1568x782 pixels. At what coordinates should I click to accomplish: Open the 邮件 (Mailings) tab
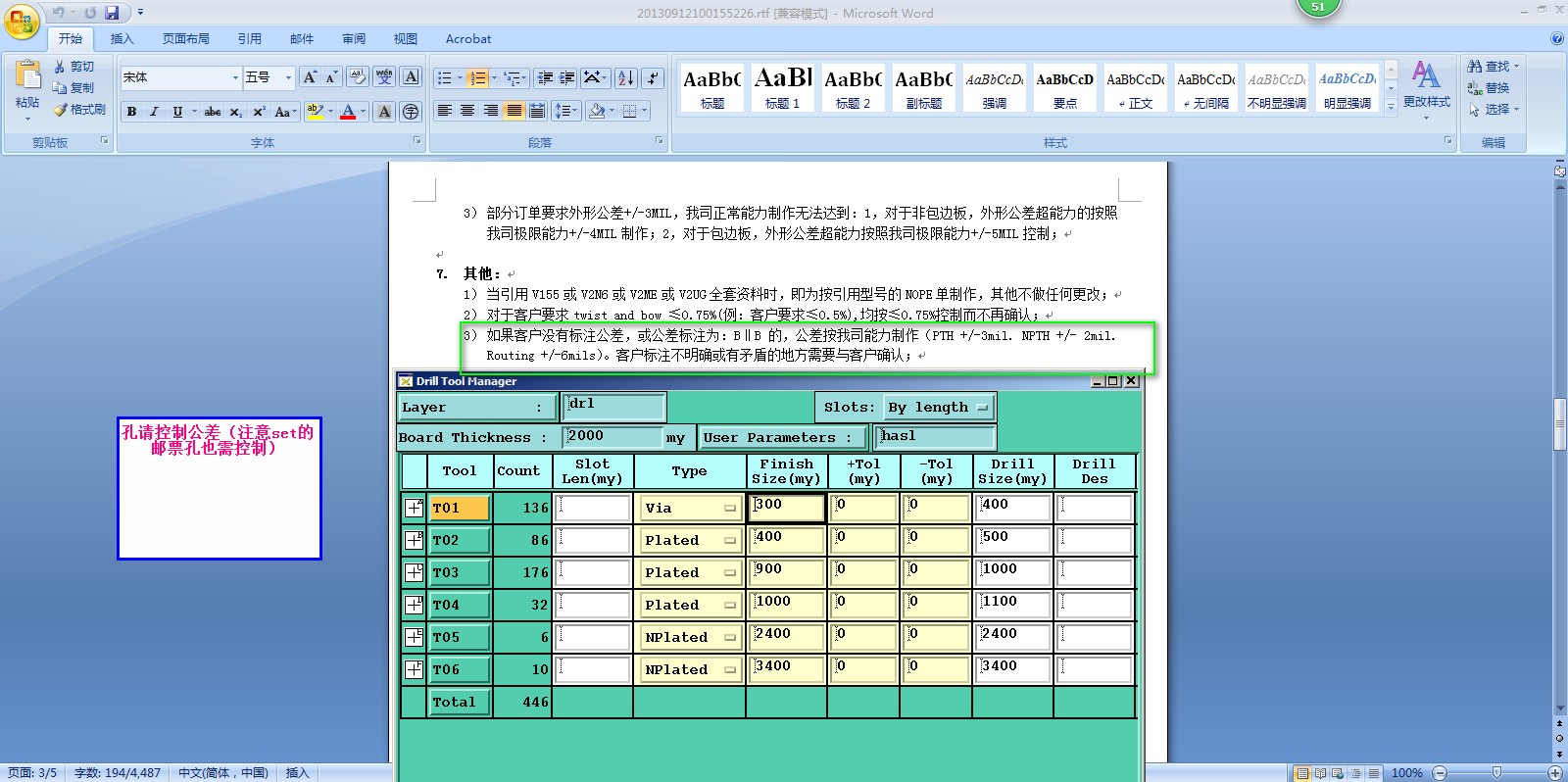[x=302, y=39]
